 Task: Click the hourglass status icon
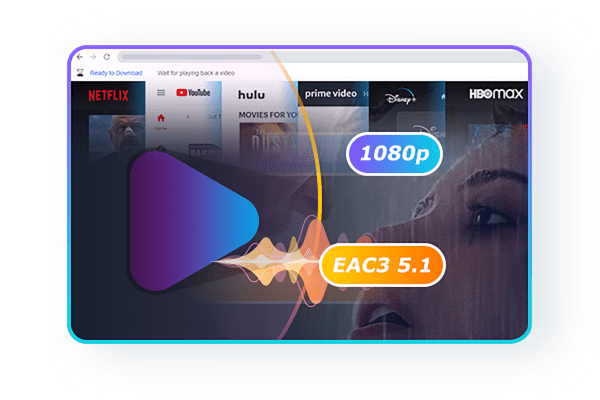pos(80,73)
